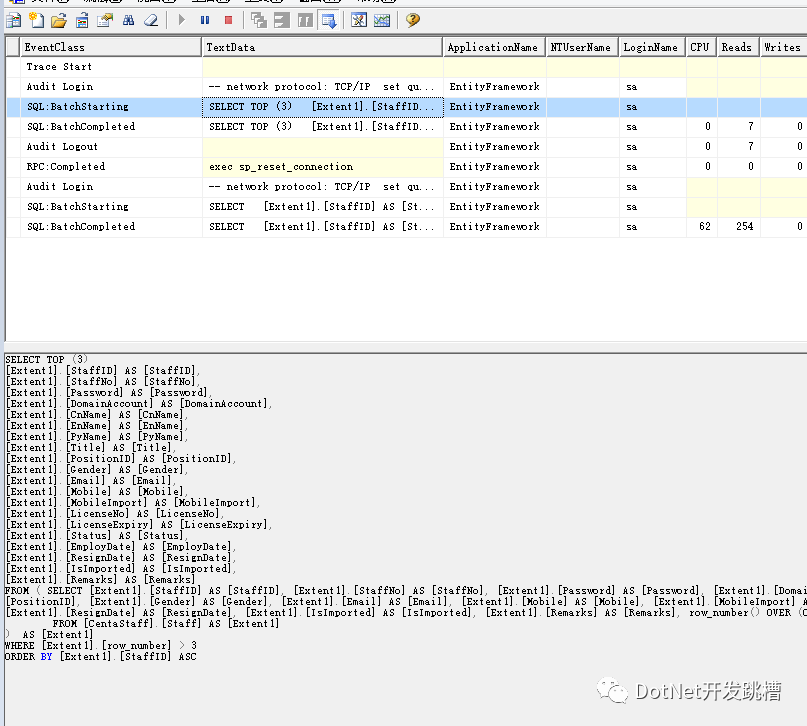Image resolution: width=807 pixels, height=726 pixels.
Task: Click the exec sp_reset_connection text cell
Action: [322, 167]
